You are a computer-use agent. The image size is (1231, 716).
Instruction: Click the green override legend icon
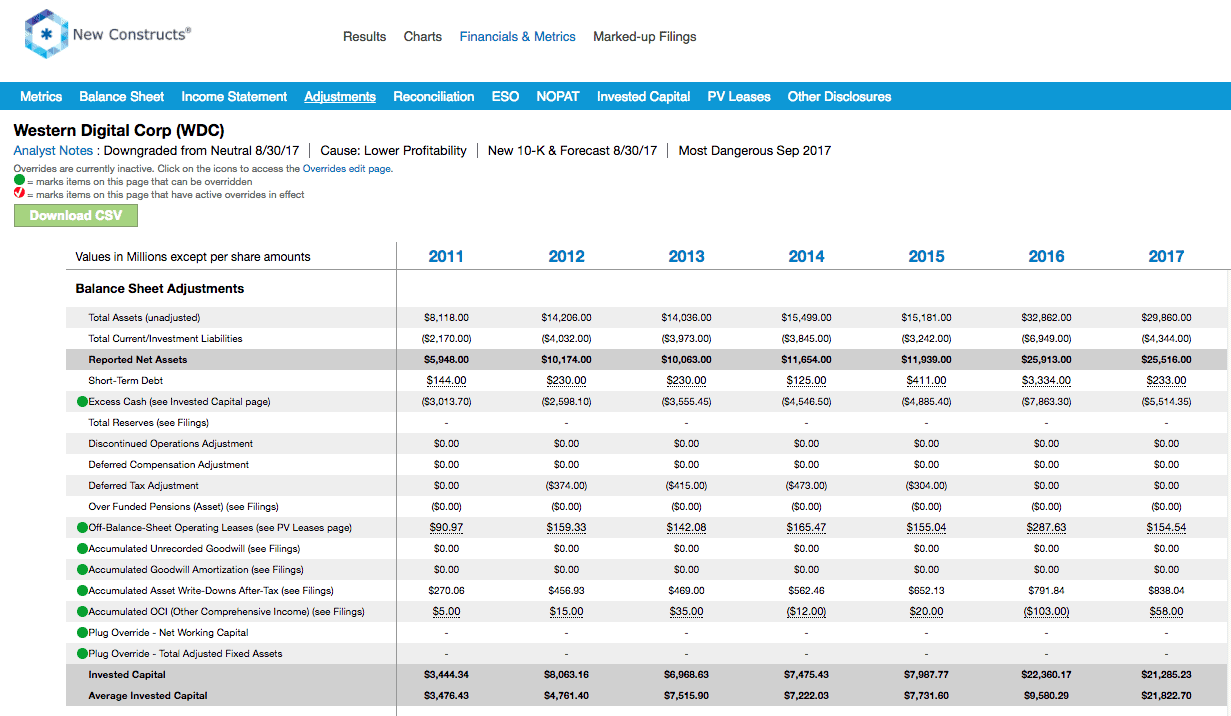[19, 182]
